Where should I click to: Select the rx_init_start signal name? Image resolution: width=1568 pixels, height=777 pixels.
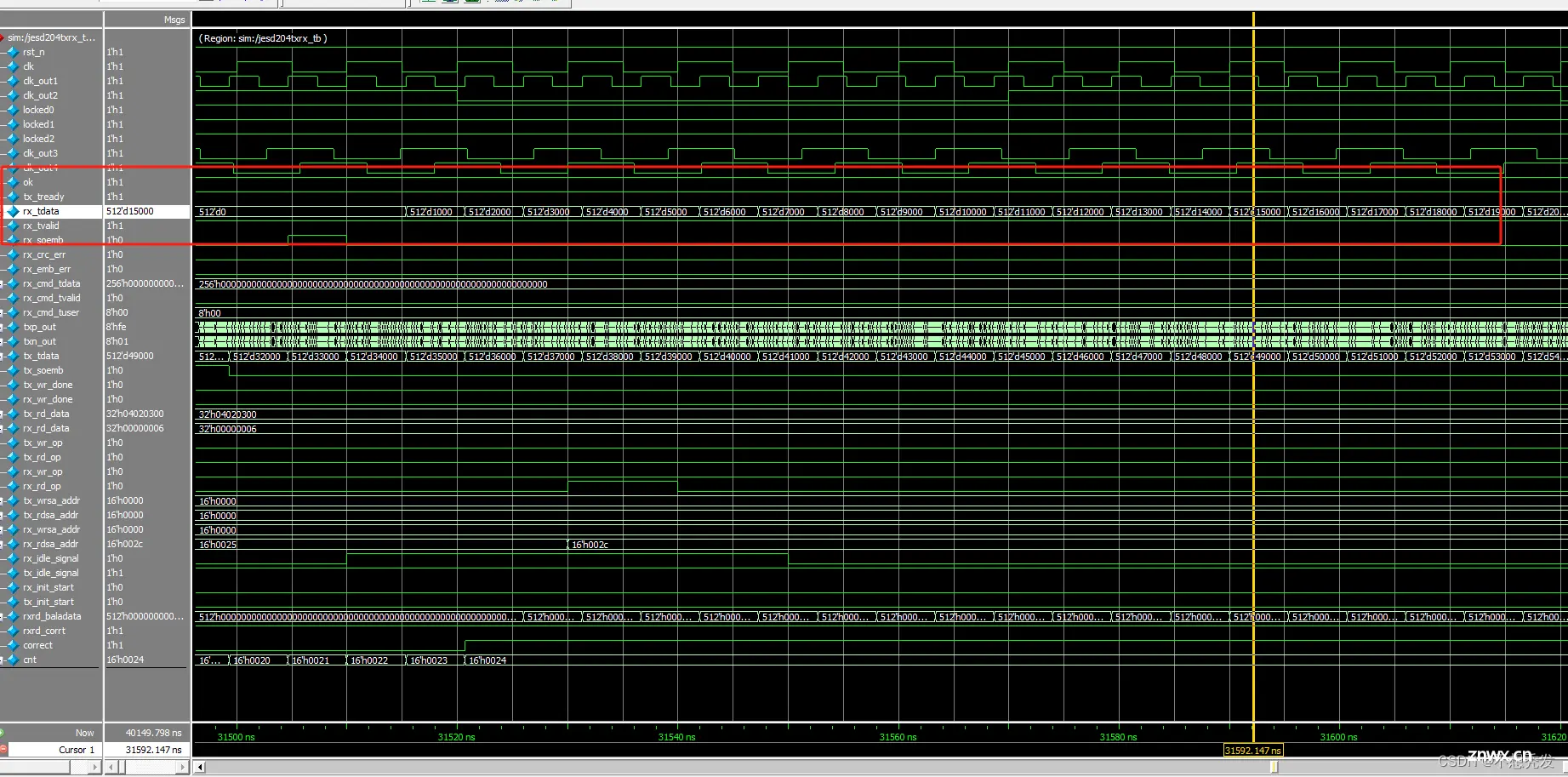point(48,587)
